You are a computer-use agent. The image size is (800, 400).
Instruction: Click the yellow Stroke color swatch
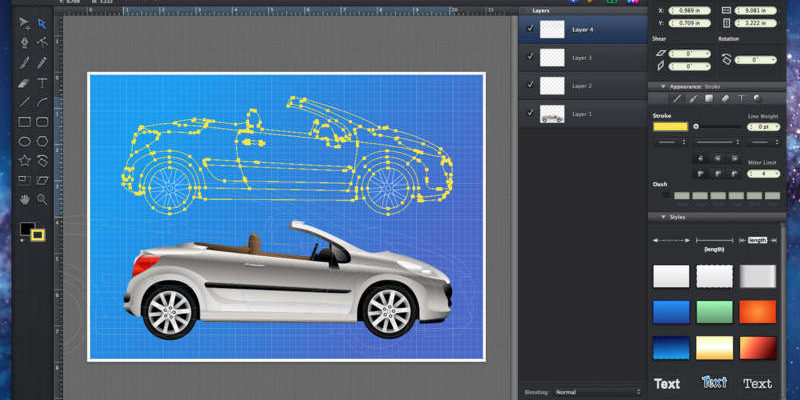[x=670, y=126]
